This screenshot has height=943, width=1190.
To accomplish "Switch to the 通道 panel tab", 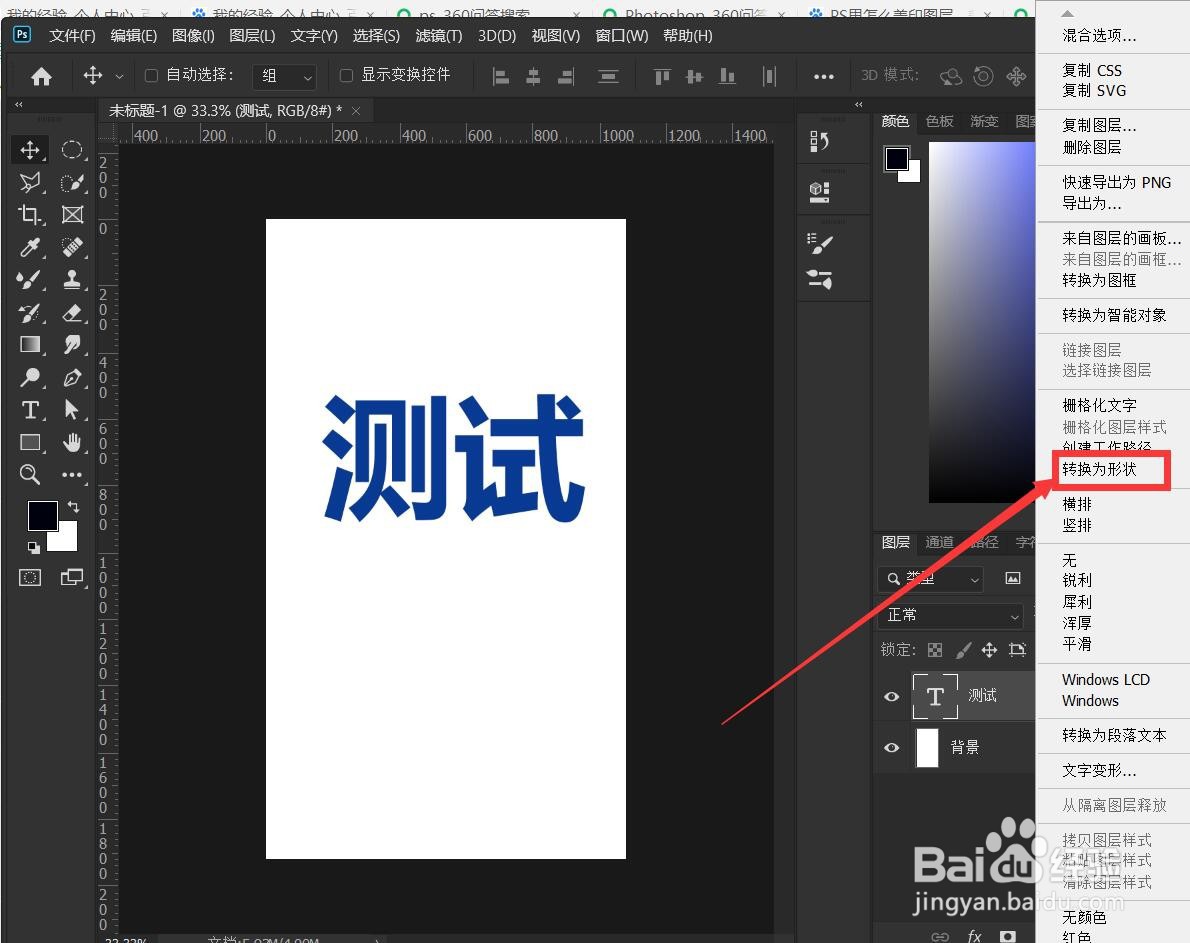I will point(938,542).
